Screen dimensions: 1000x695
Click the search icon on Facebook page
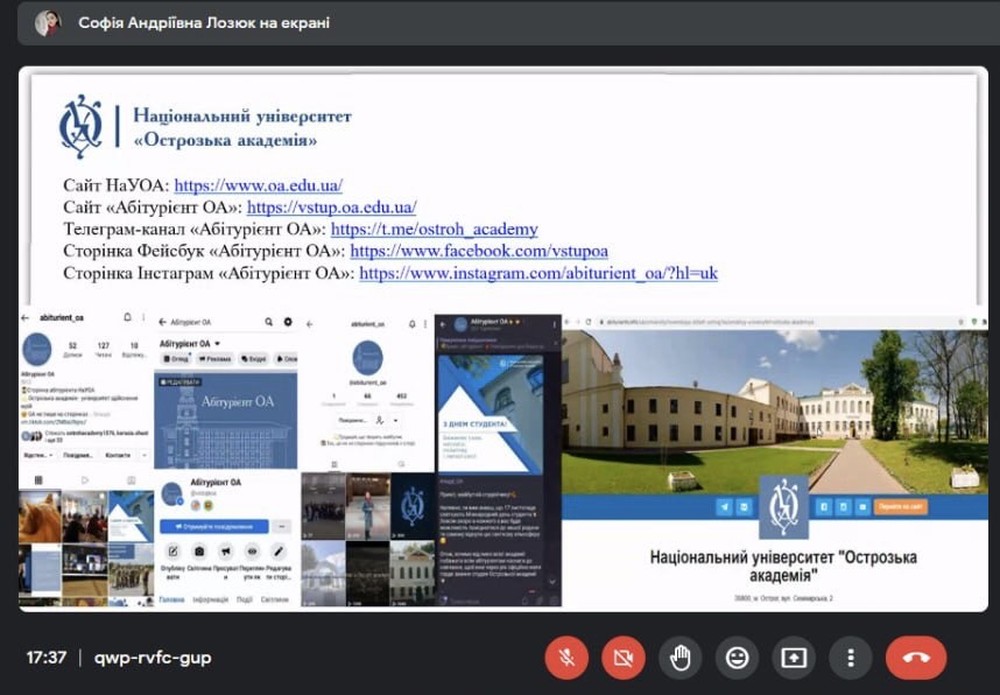(x=269, y=322)
